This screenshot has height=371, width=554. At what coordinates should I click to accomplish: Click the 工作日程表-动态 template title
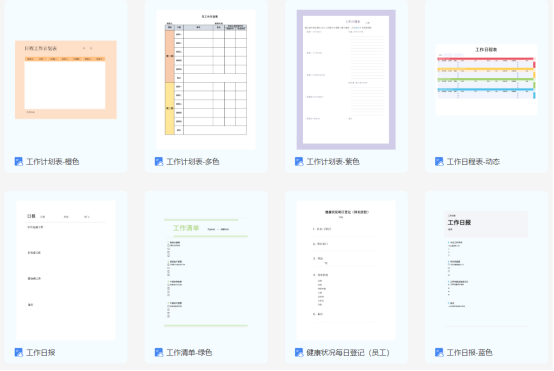(473, 161)
